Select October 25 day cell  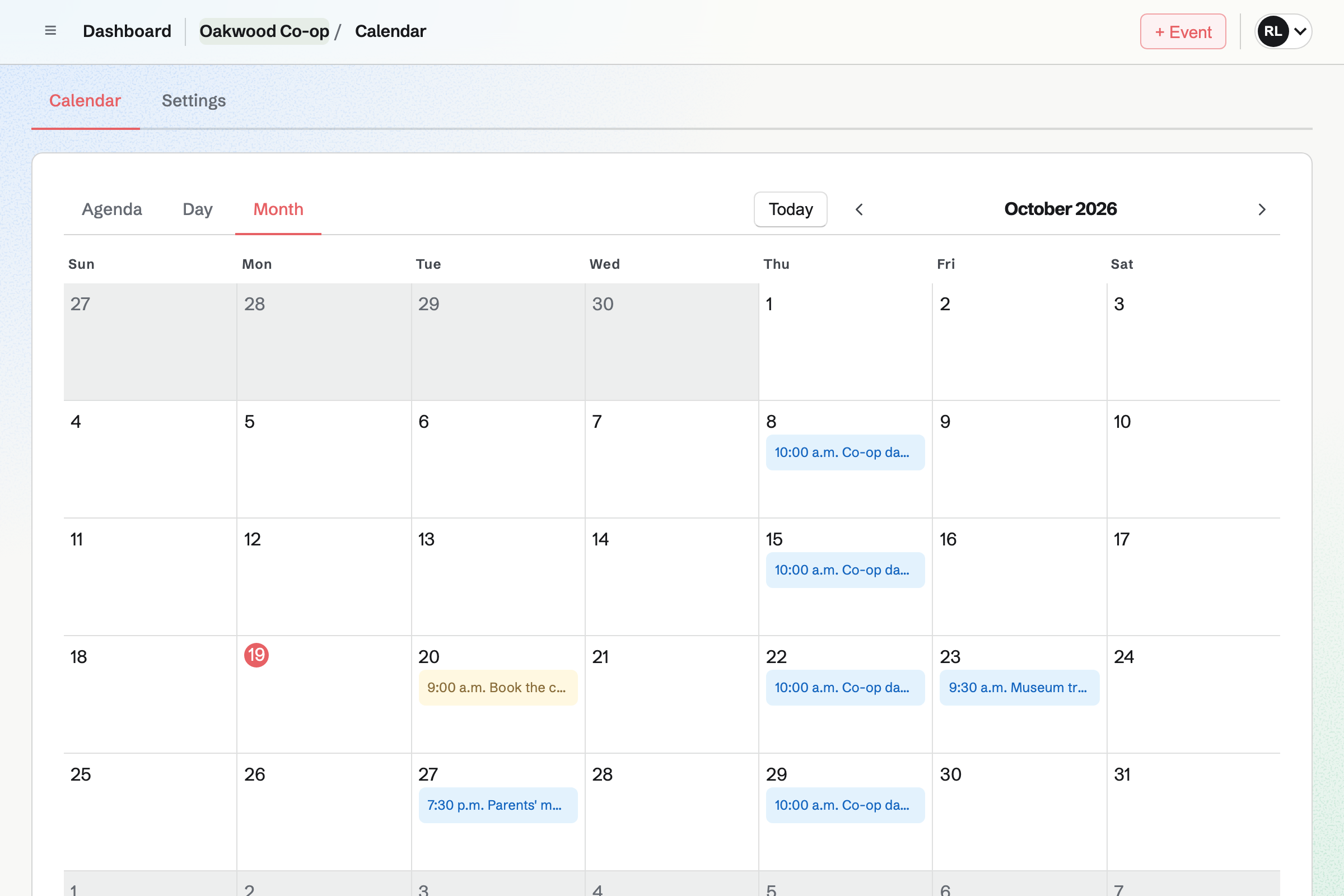[x=150, y=813]
